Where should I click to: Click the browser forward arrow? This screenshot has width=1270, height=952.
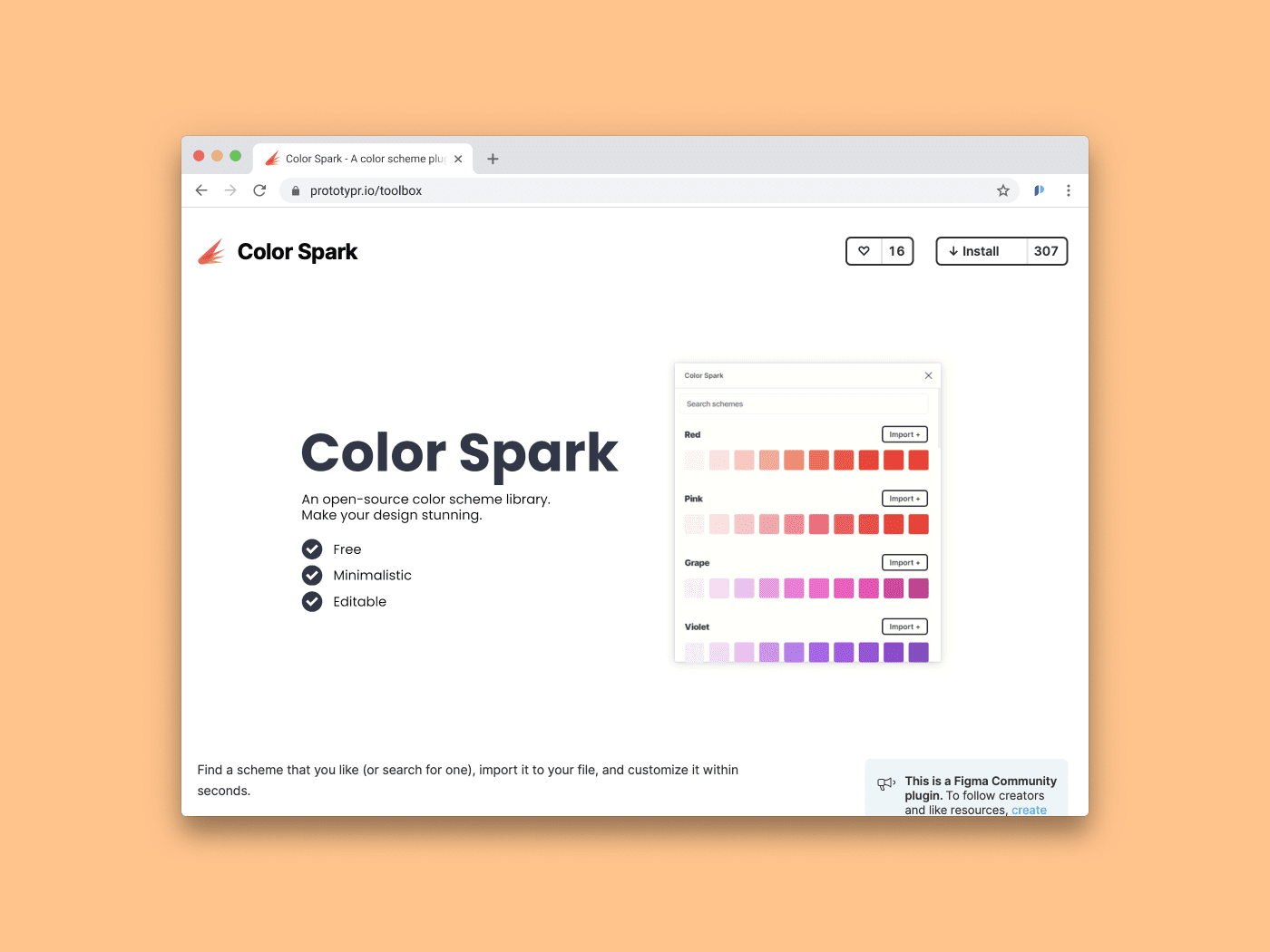[230, 190]
